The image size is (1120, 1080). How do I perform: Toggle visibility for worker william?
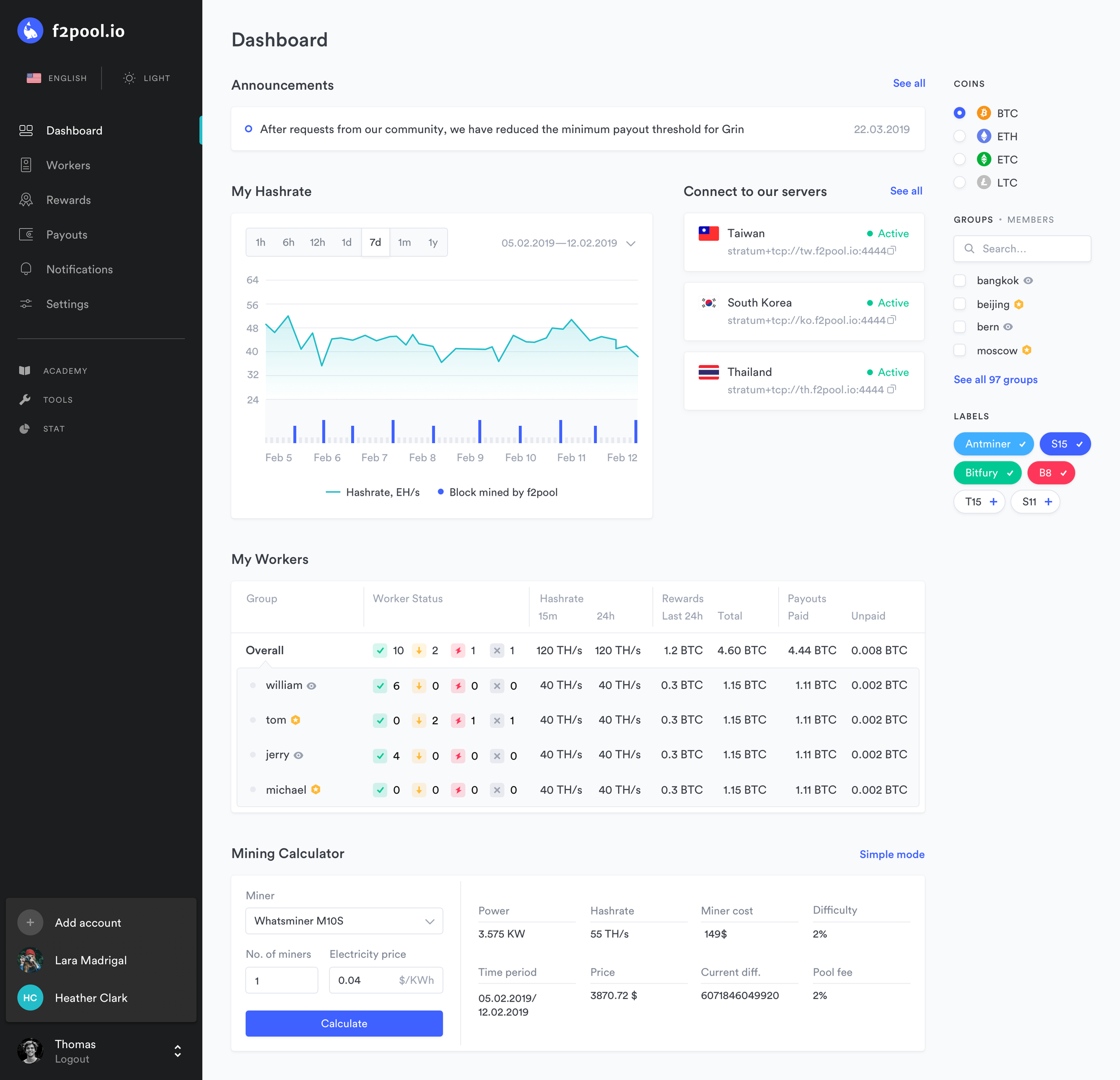(311, 686)
